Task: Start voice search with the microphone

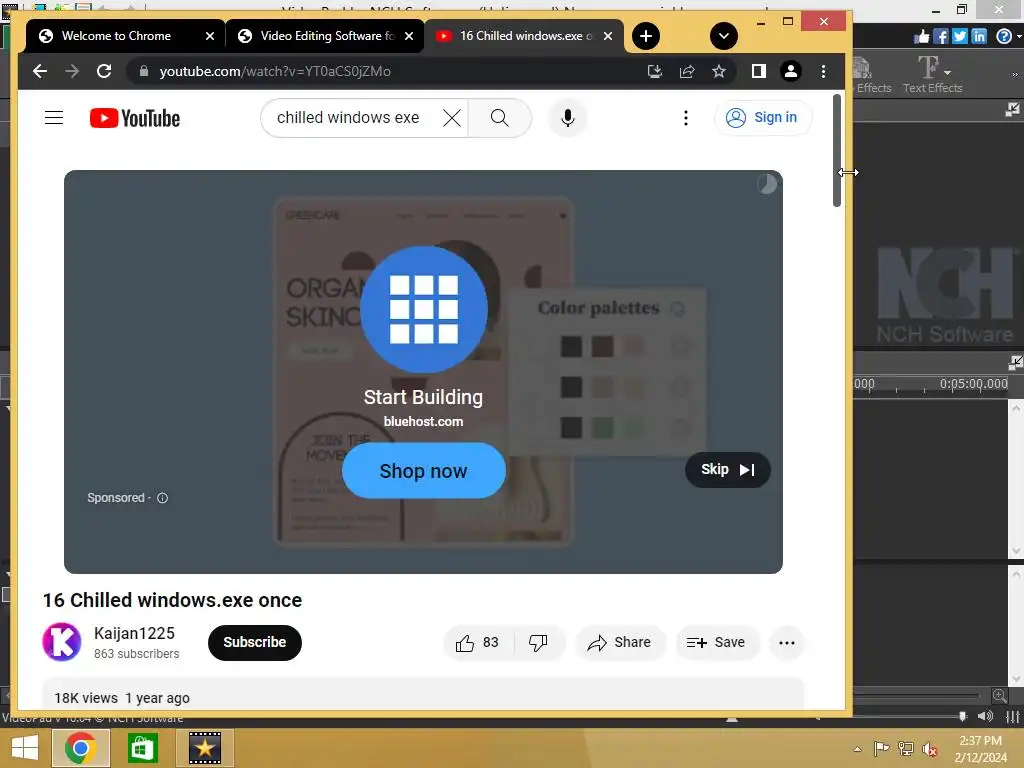Action: 568,118
